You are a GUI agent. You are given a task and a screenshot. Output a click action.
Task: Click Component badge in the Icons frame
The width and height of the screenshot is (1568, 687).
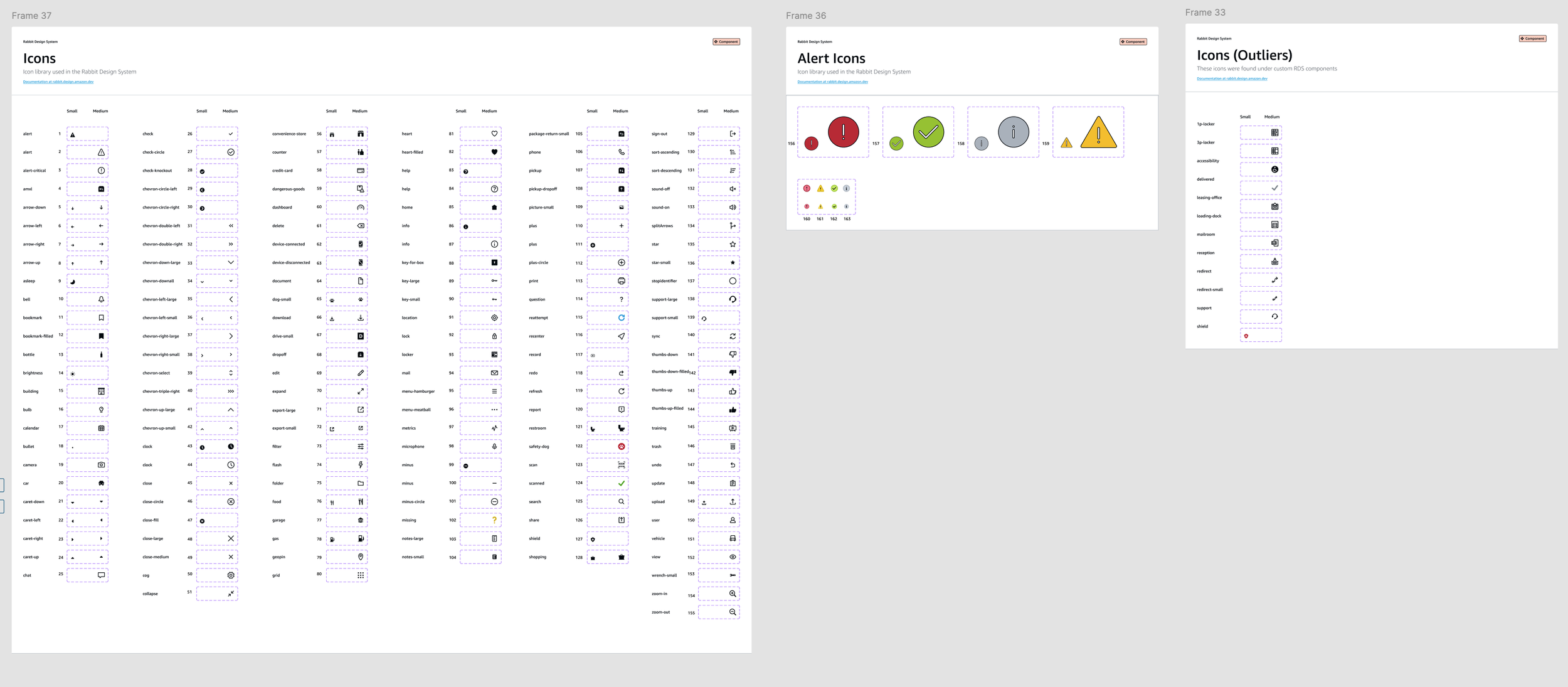point(726,42)
